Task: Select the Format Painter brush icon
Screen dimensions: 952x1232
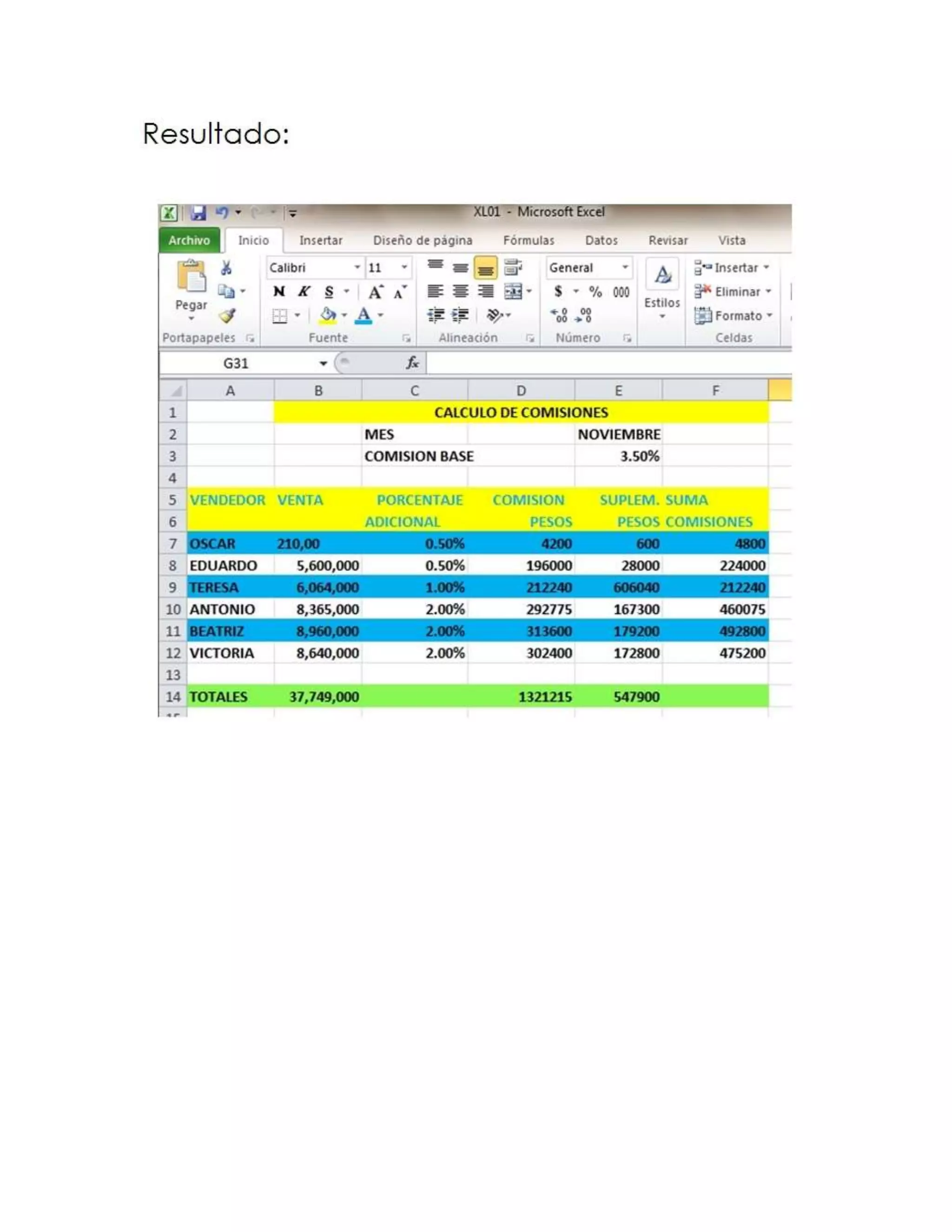Action: (227, 315)
